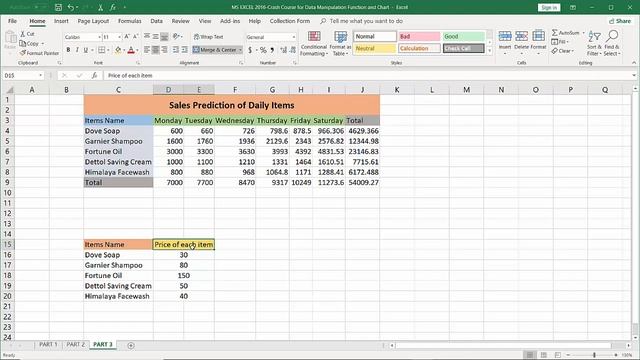Image resolution: width=640 pixels, height=360 pixels.
Task: Click the Font Color red A
Action: click(131, 50)
